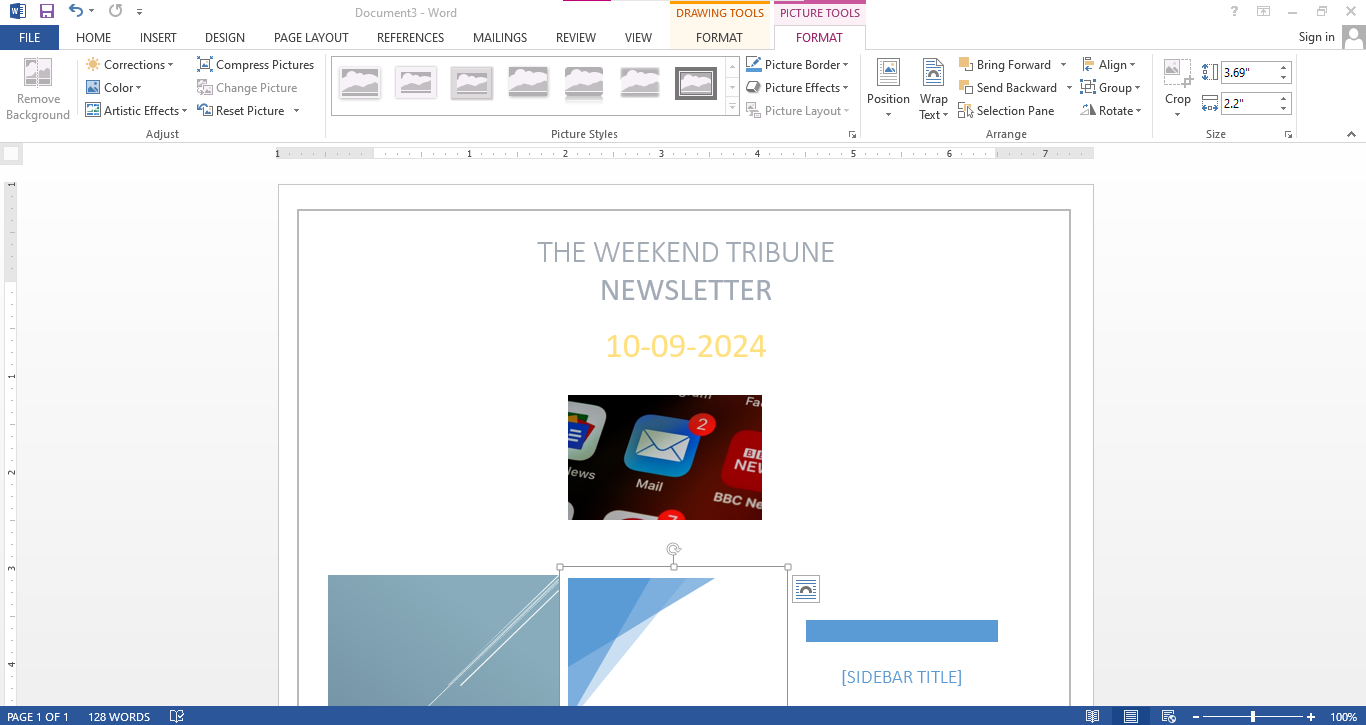Image resolution: width=1366 pixels, height=725 pixels.
Task: Expand the Rotate options
Action: [x=1111, y=110]
